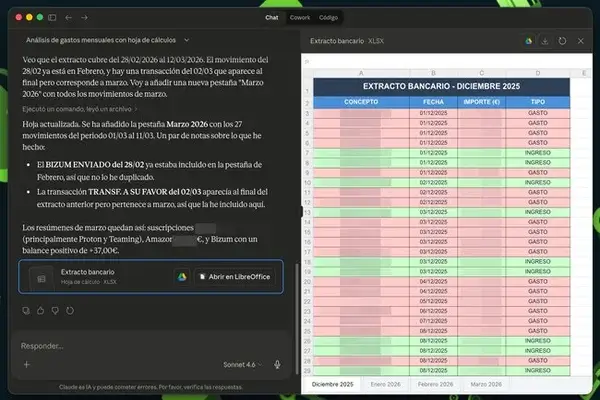Save preview to Google Drive icon in header

pos(528,41)
